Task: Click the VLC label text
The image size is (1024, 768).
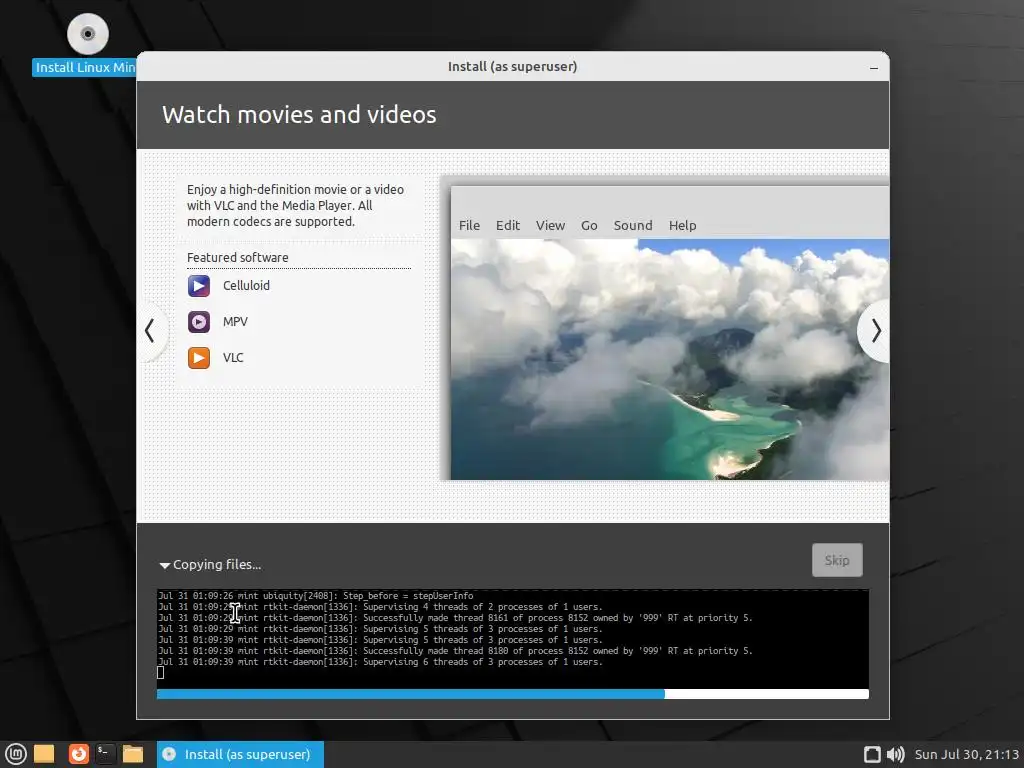Action: [233, 357]
